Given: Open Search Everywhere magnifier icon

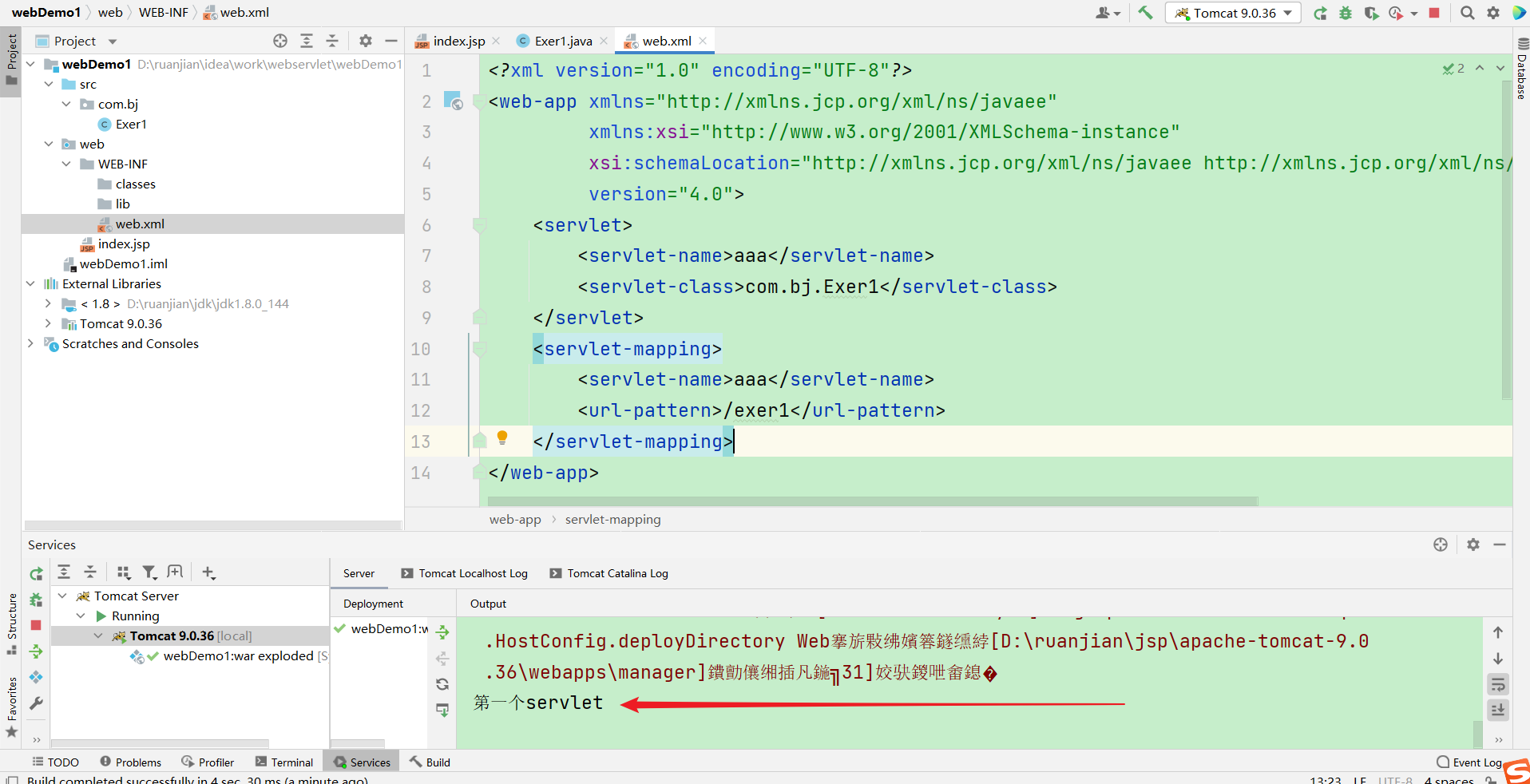Looking at the screenshot, I should (1467, 13).
